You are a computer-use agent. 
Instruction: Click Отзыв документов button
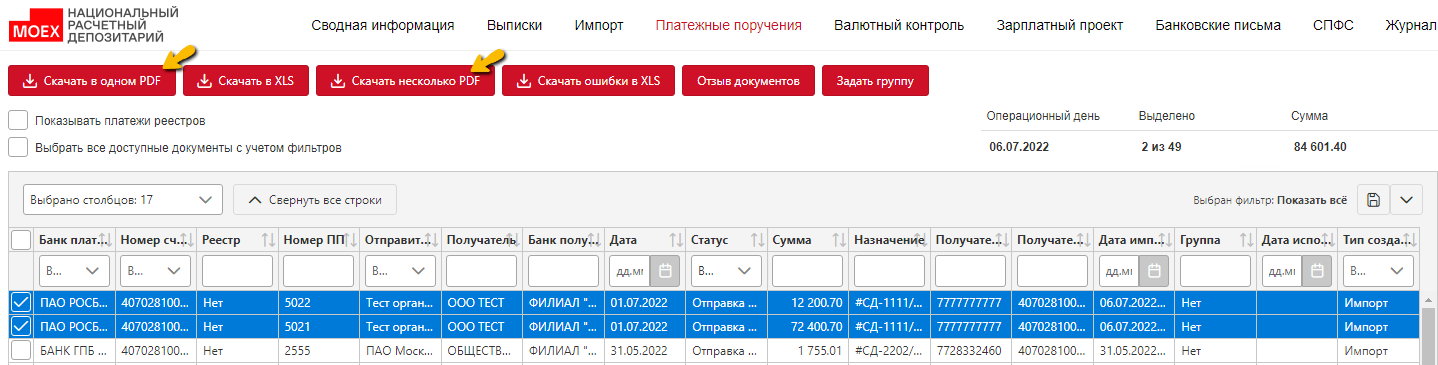(x=748, y=81)
